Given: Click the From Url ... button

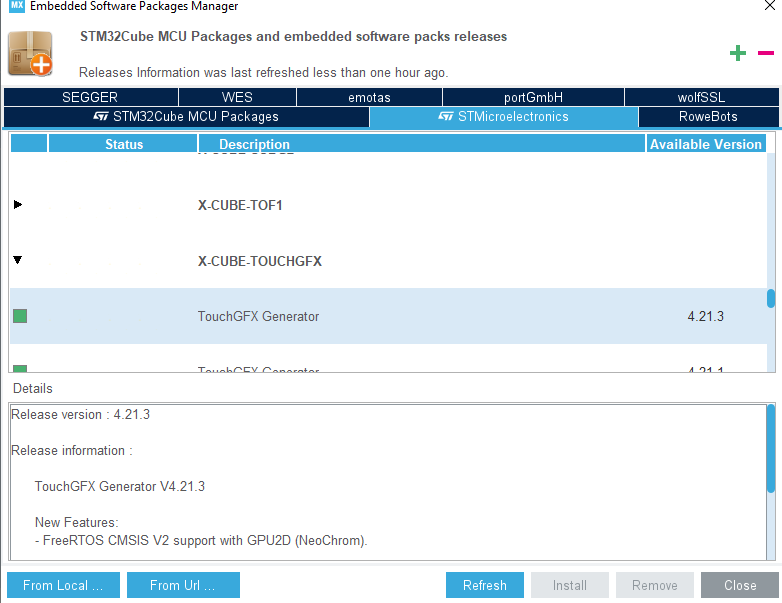Looking at the screenshot, I should click(183, 585).
